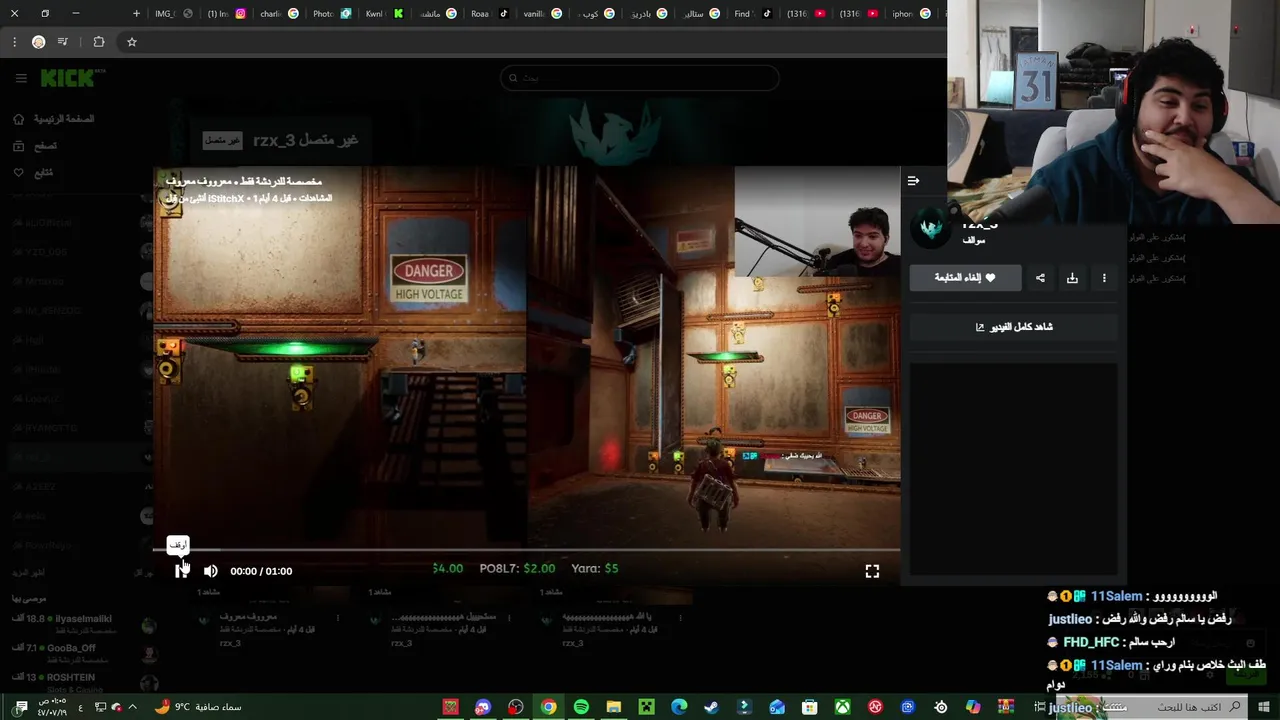Open the Windows Start menu
1280x720 pixels.
[1264, 707]
